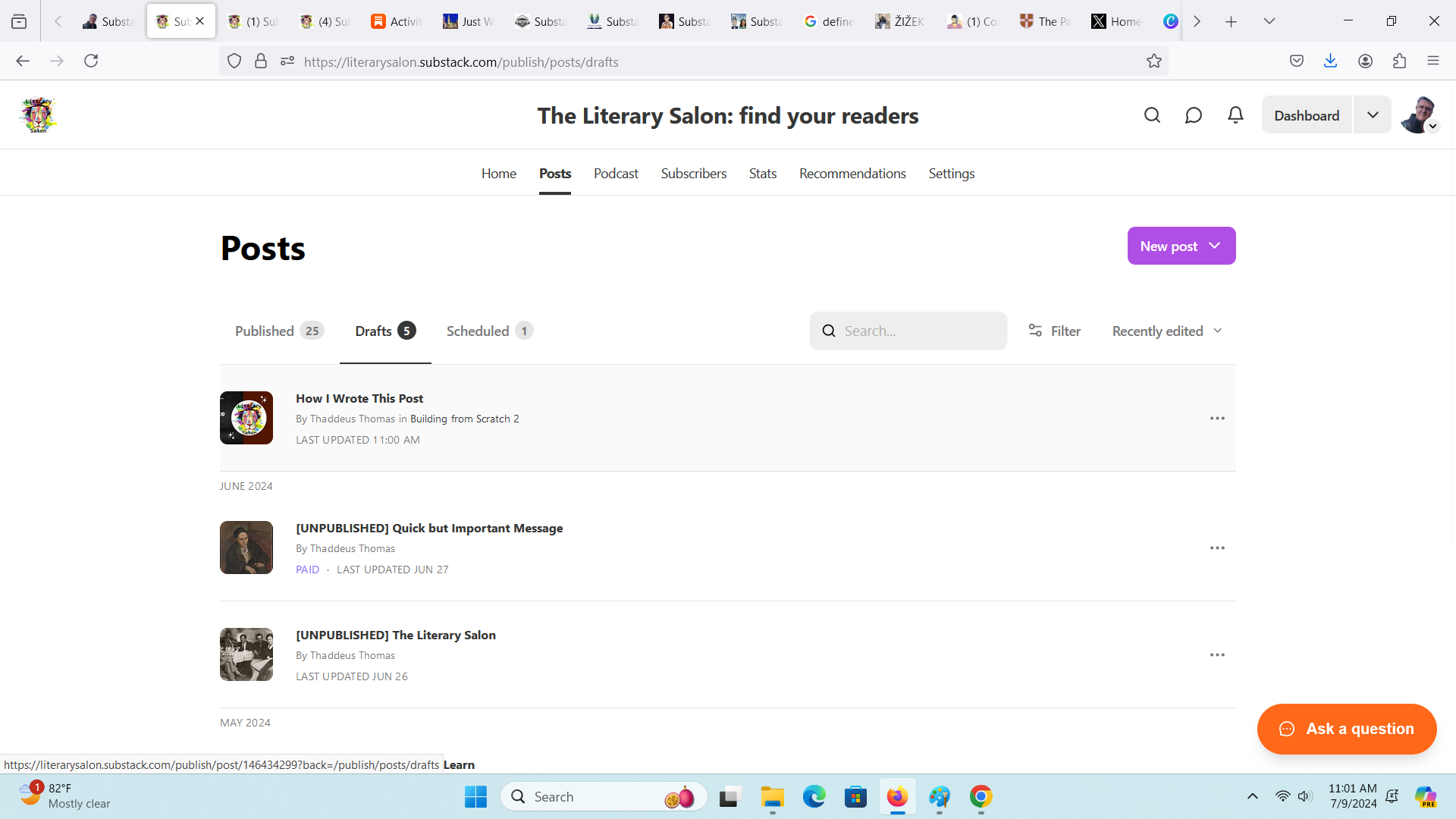
Task: Expand the New post dropdown
Action: 1215,246
